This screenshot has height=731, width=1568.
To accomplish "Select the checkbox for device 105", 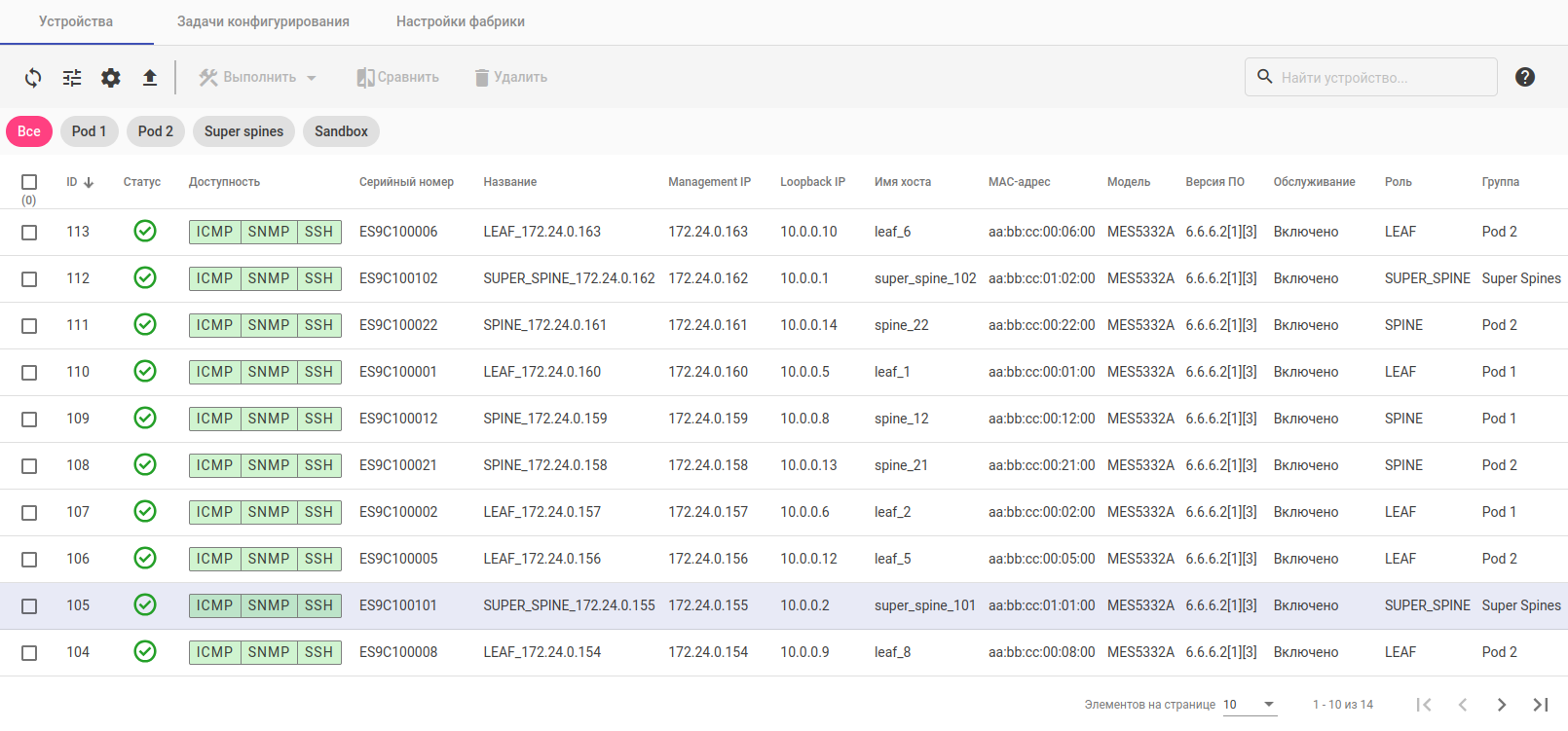I will (x=29, y=606).
